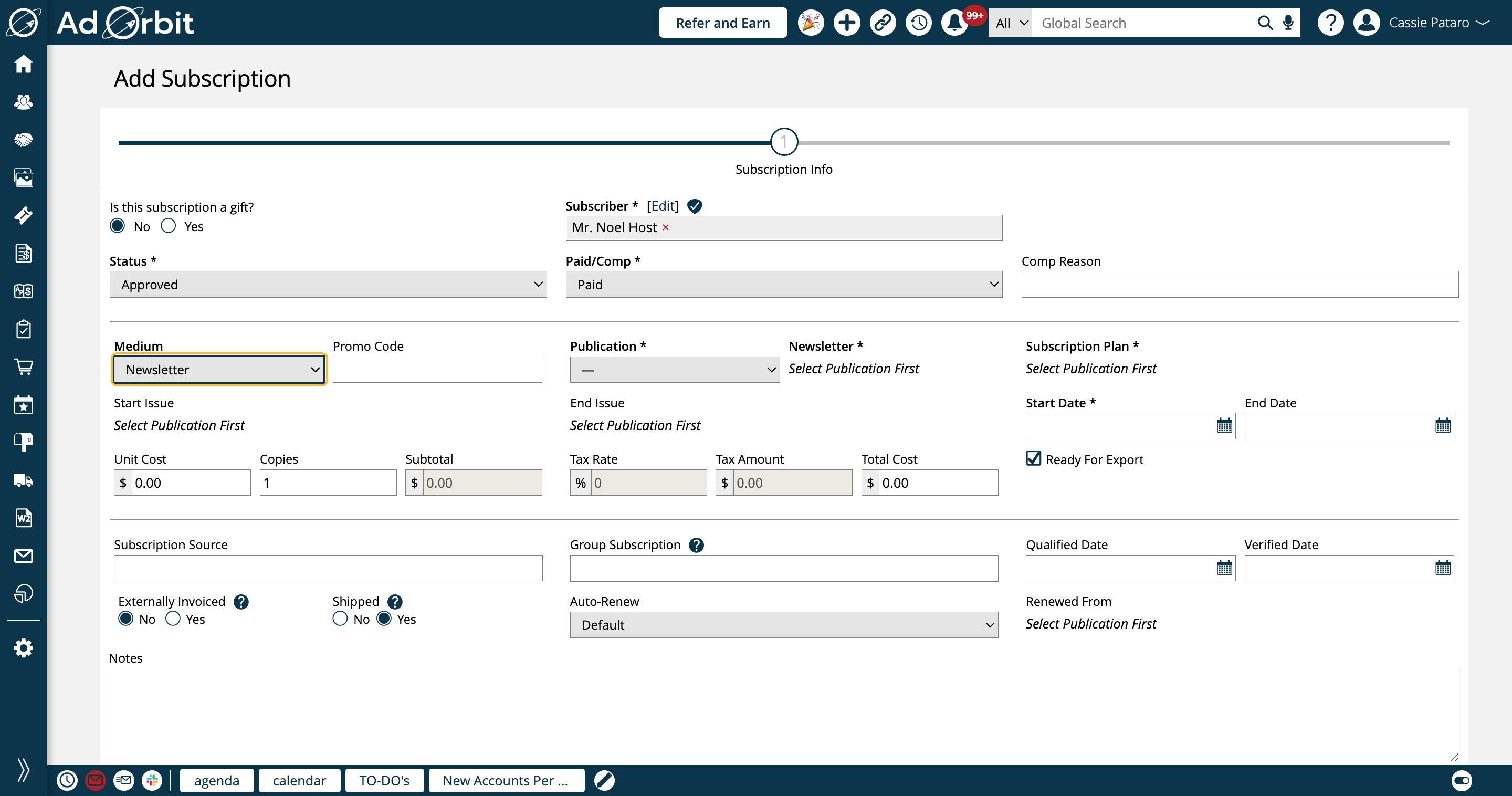Click the notifications bell icon
The width and height of the screenshot is (1512, 796).
pyautogui.click(x=954, y=23)
